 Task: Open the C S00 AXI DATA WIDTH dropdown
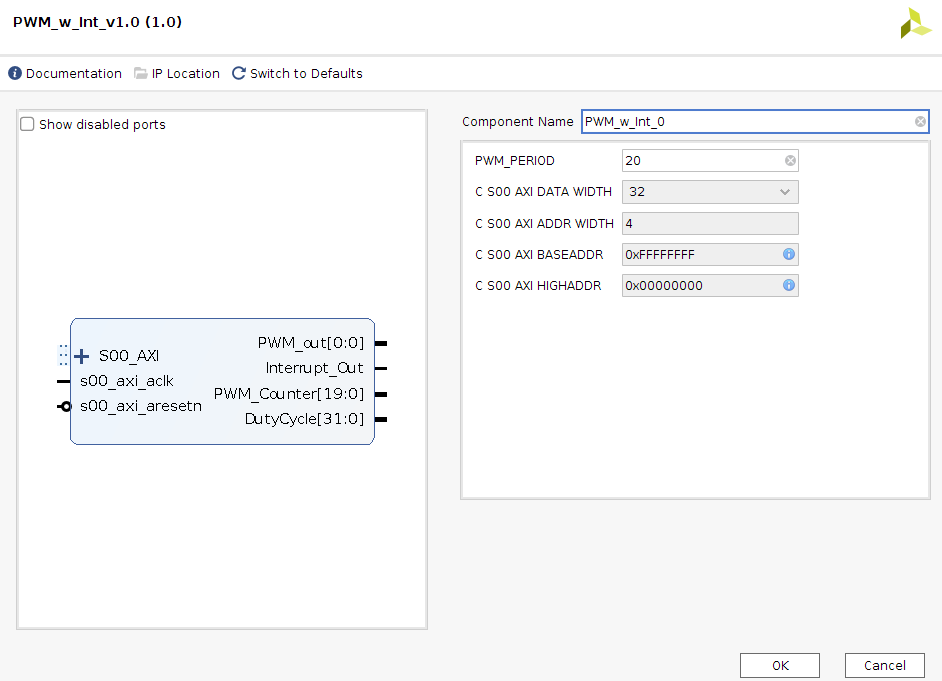[x=710, y=192]
